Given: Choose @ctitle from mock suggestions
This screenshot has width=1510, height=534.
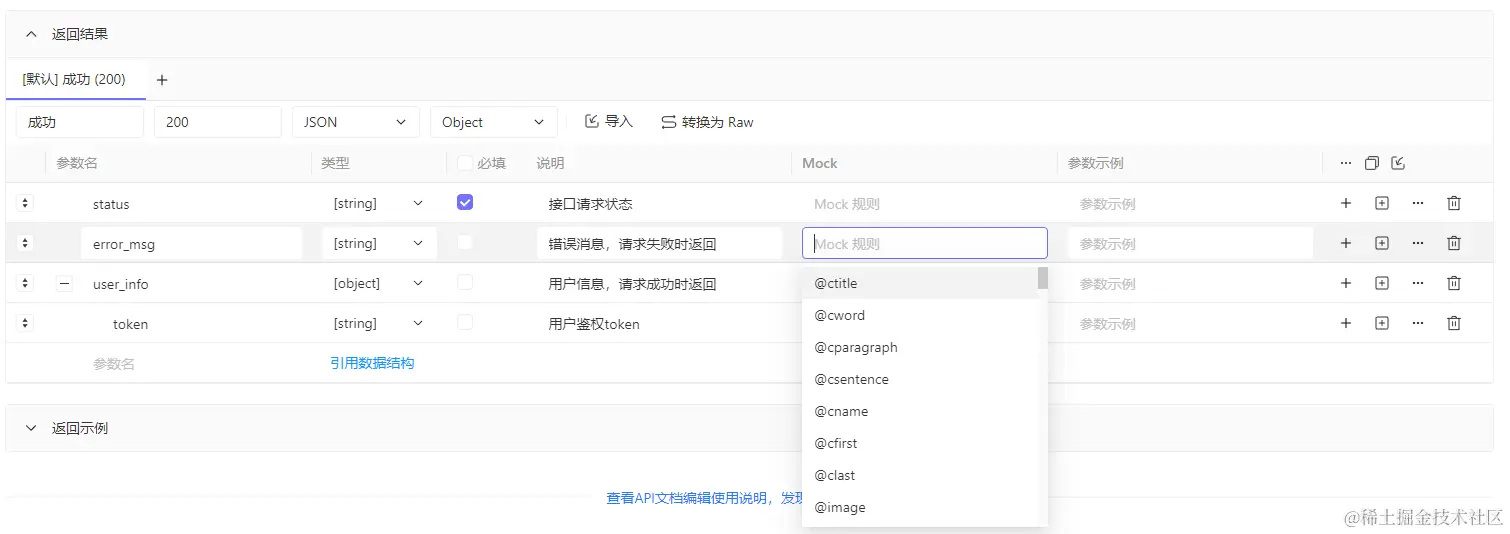Looking at the screenshot, I should coord(920,283).
